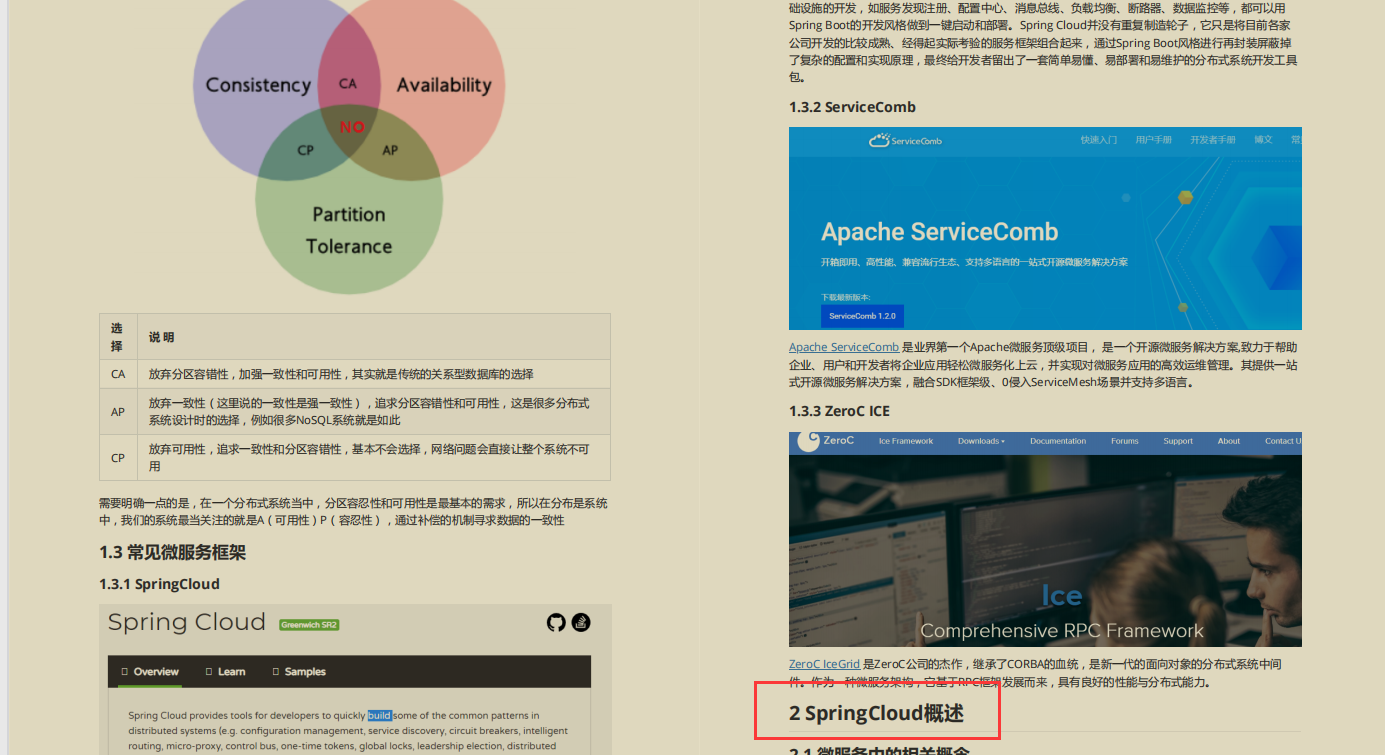Click the highlighted word build

[379, 715]
